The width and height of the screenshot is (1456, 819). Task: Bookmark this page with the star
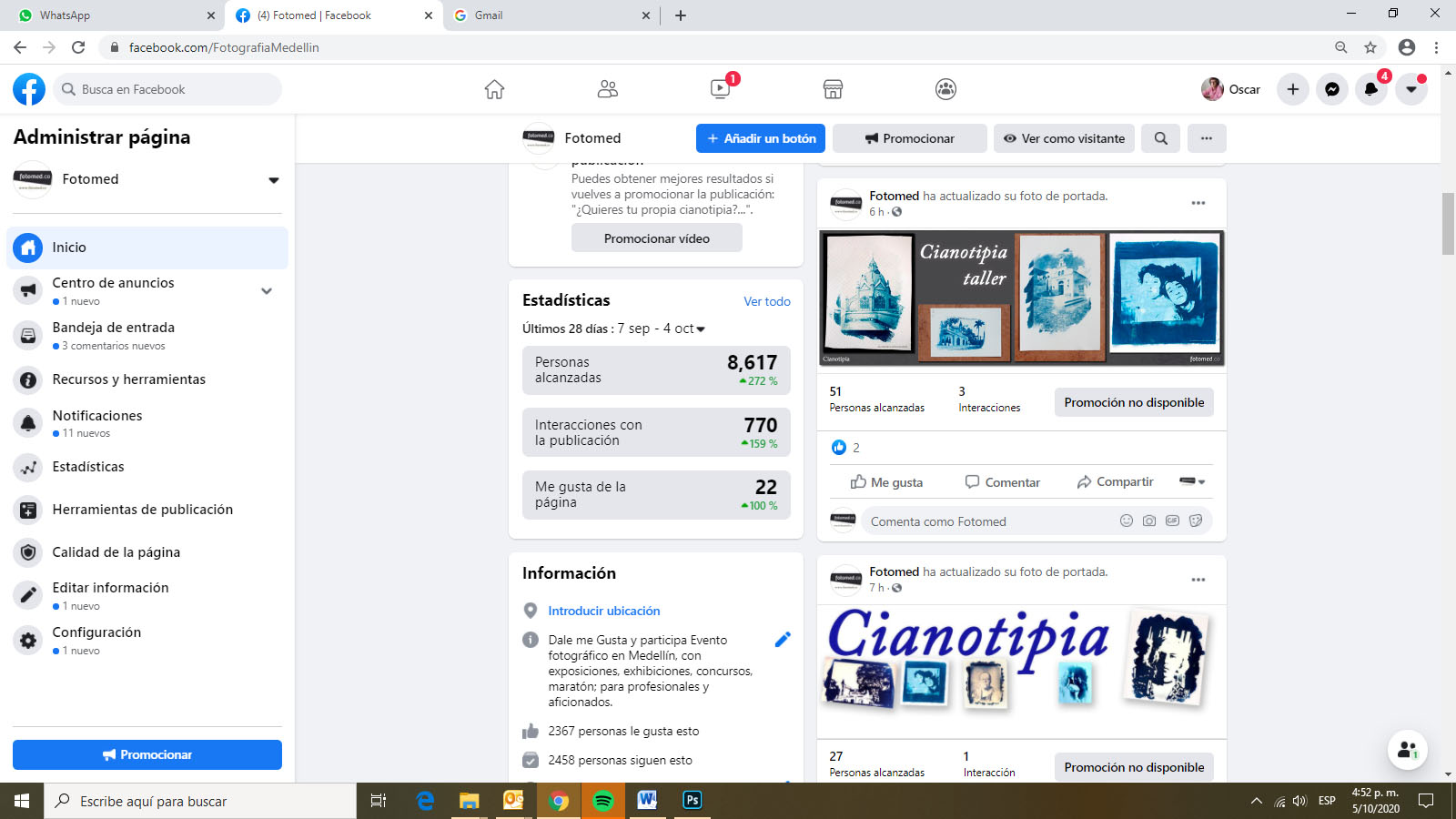[x=1370, y=47]
